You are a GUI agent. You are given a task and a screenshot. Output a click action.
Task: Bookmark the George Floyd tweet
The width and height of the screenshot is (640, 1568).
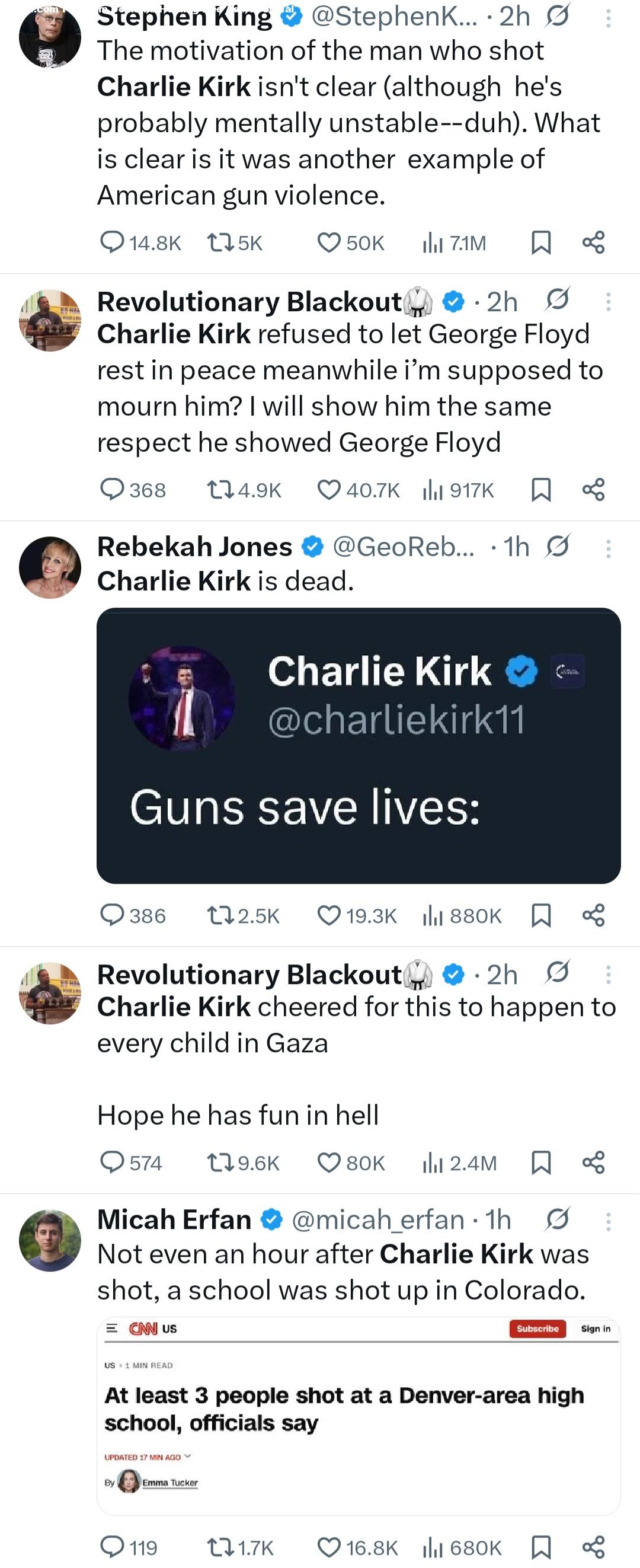541,490
